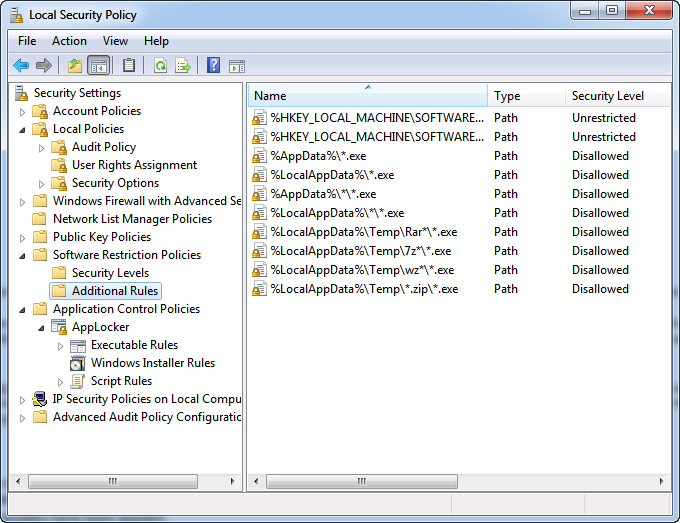Click the blue Back arrow toolbar icon

[x=21, y=66]
